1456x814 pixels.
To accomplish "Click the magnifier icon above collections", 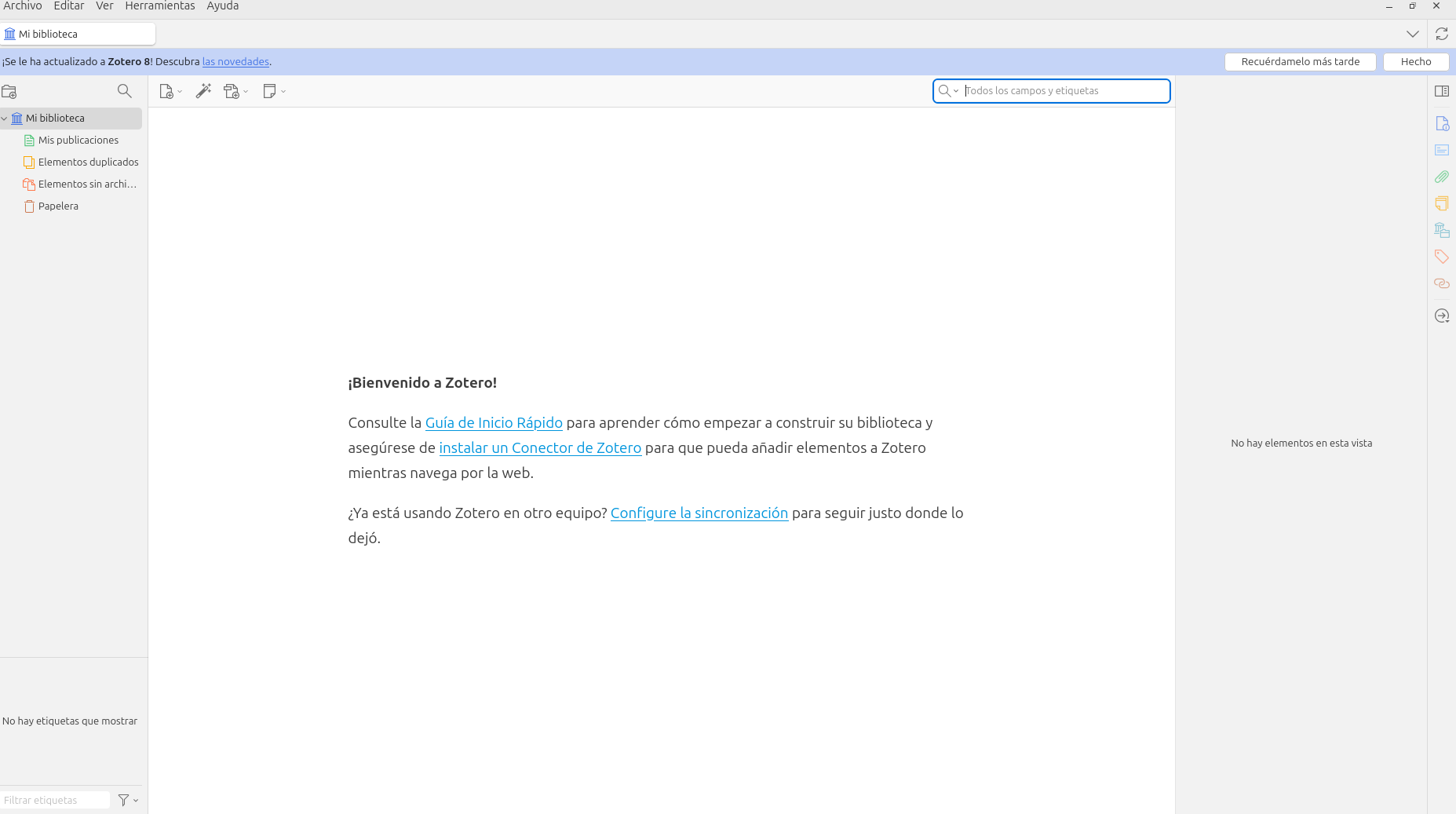I will pyautogui.click(x=124, y=91).
